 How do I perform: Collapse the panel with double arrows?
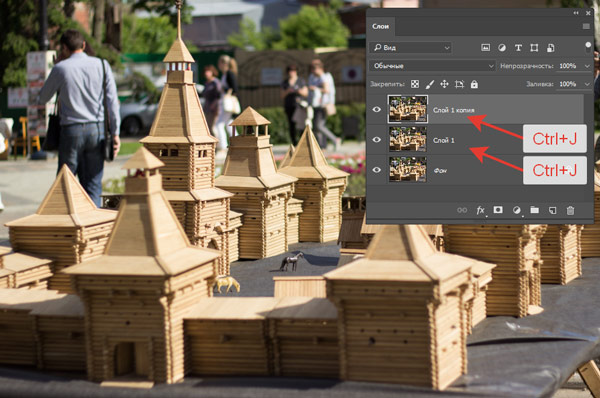[x=576, y=13]
